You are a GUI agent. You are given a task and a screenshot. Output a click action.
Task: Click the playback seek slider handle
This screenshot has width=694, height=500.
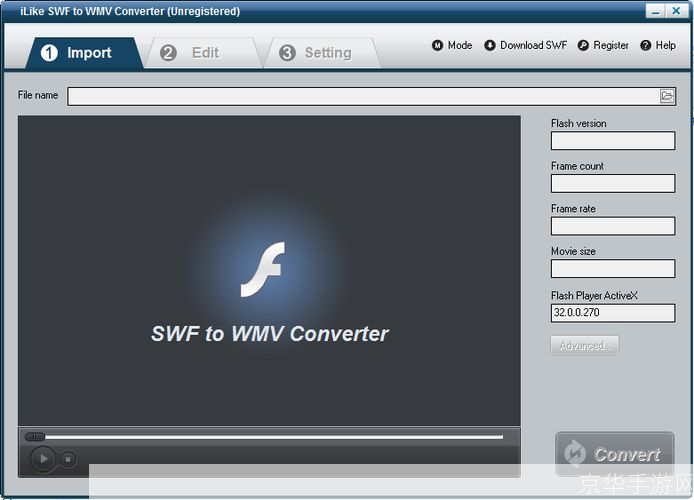pos(35,437)
